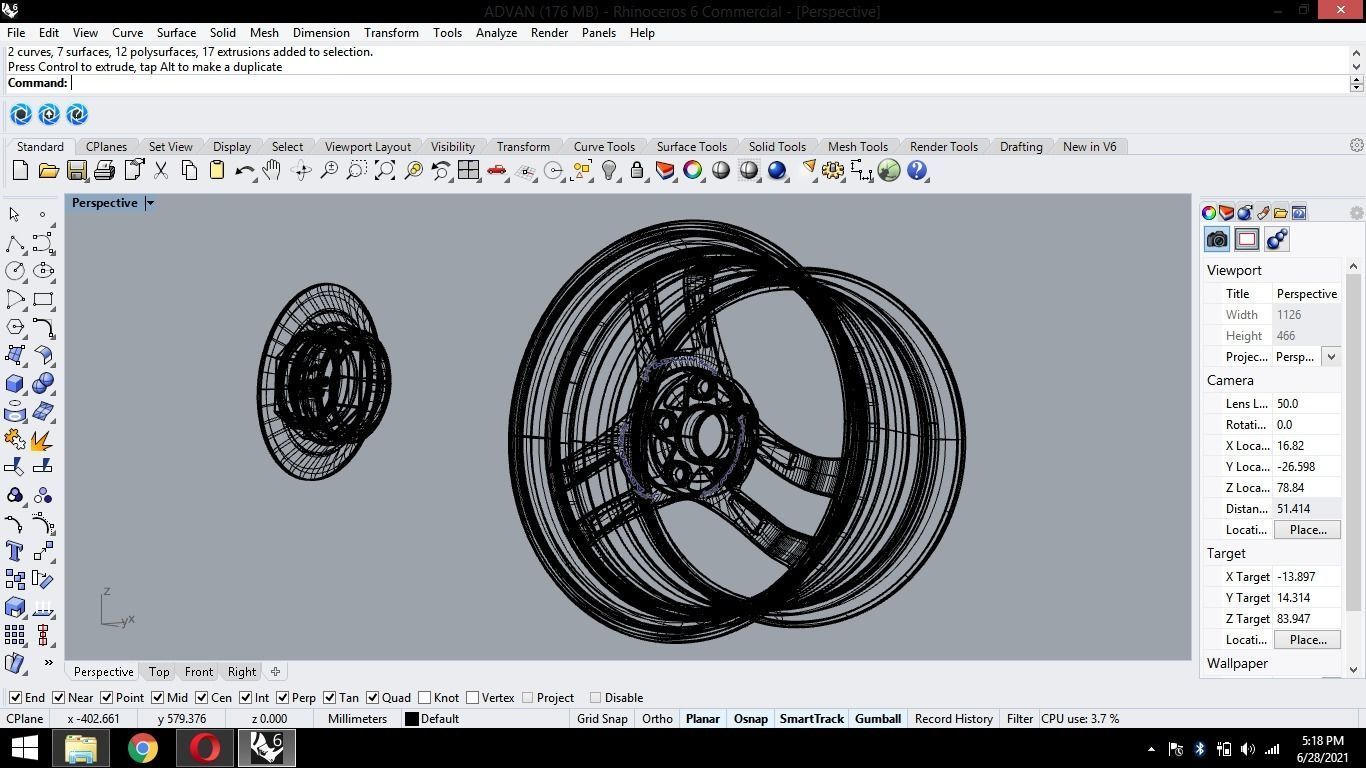Open the File menu
The image size is (1366, 768).
pyautogui.click(x=16, y=33)
